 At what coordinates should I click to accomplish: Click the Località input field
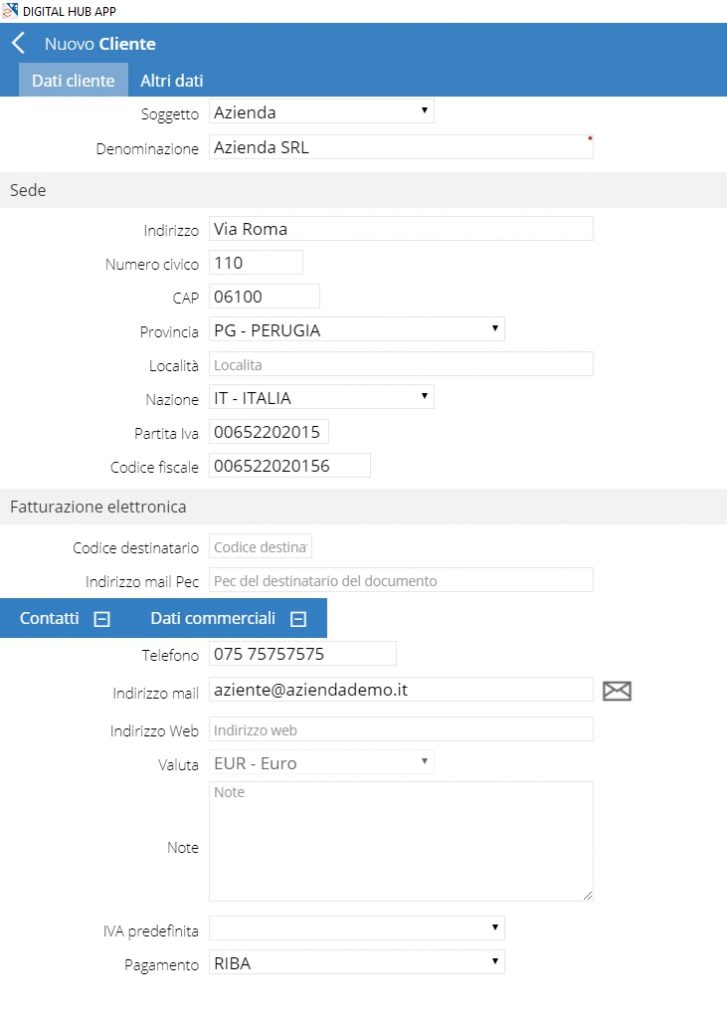tap(401, 365)
